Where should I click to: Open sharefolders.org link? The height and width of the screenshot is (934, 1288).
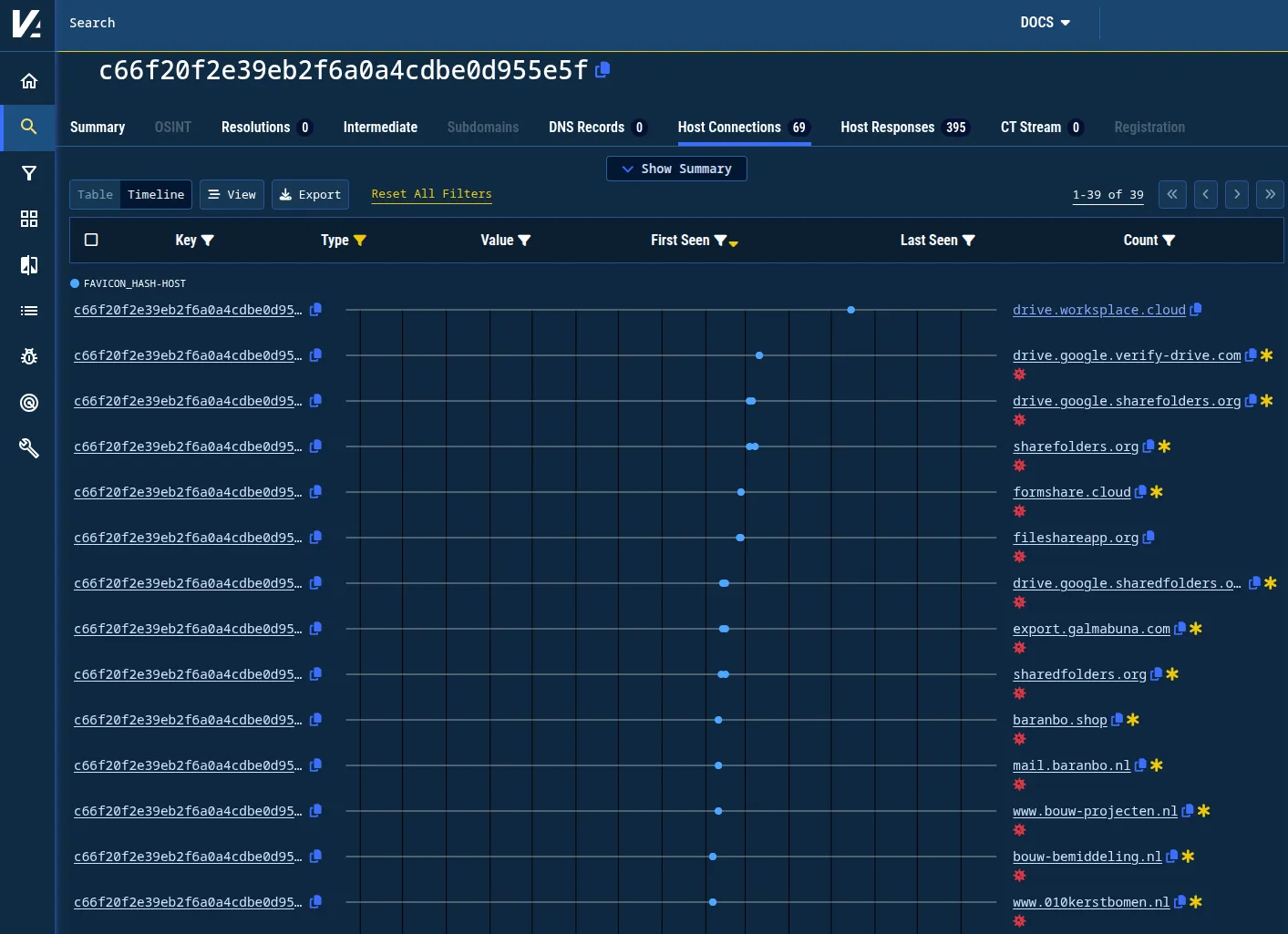pyautogui.click(x=1076, y=446)
